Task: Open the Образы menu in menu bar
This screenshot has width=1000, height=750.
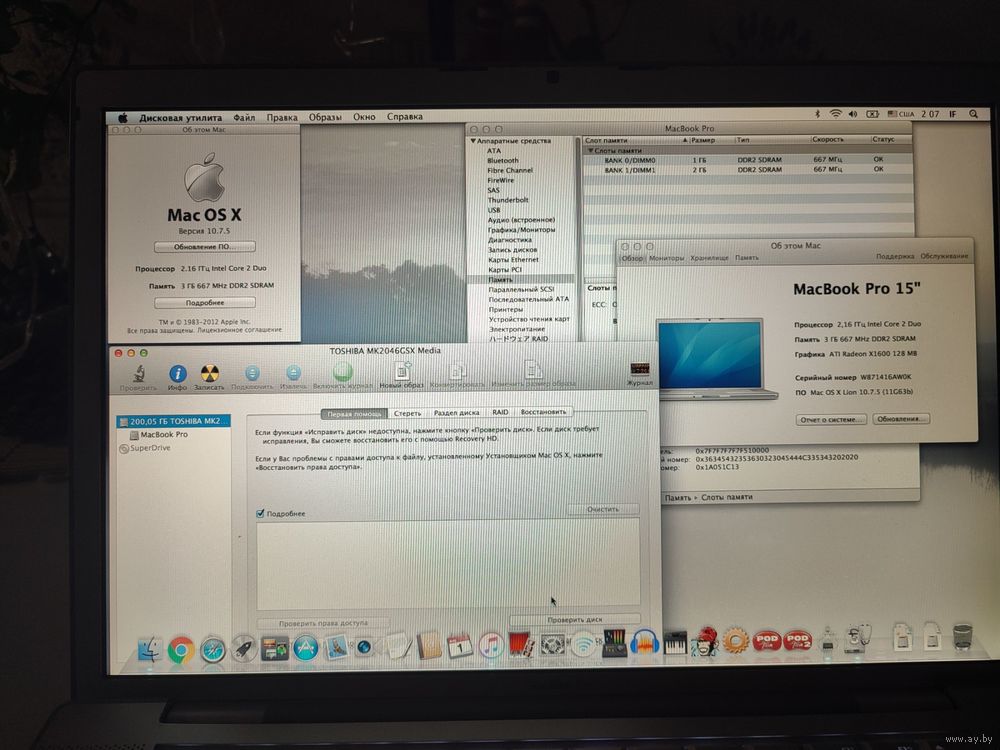Action: (x=325, y=117)
